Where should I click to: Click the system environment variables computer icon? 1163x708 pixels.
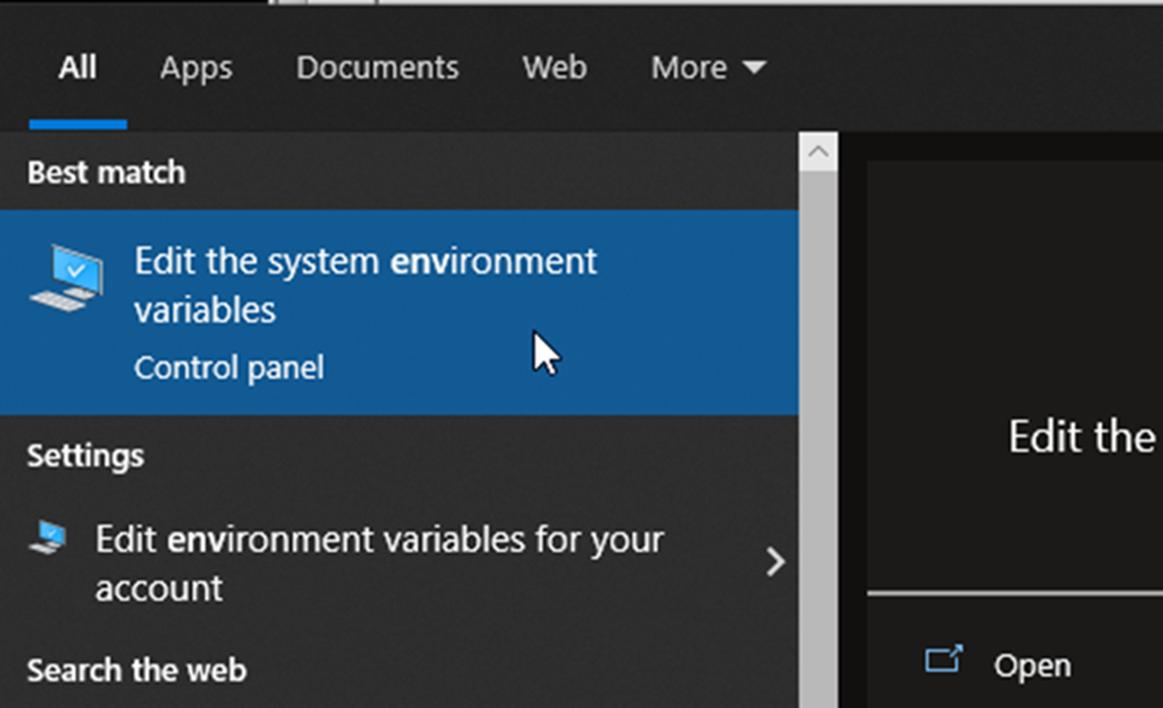coord(66,279)
